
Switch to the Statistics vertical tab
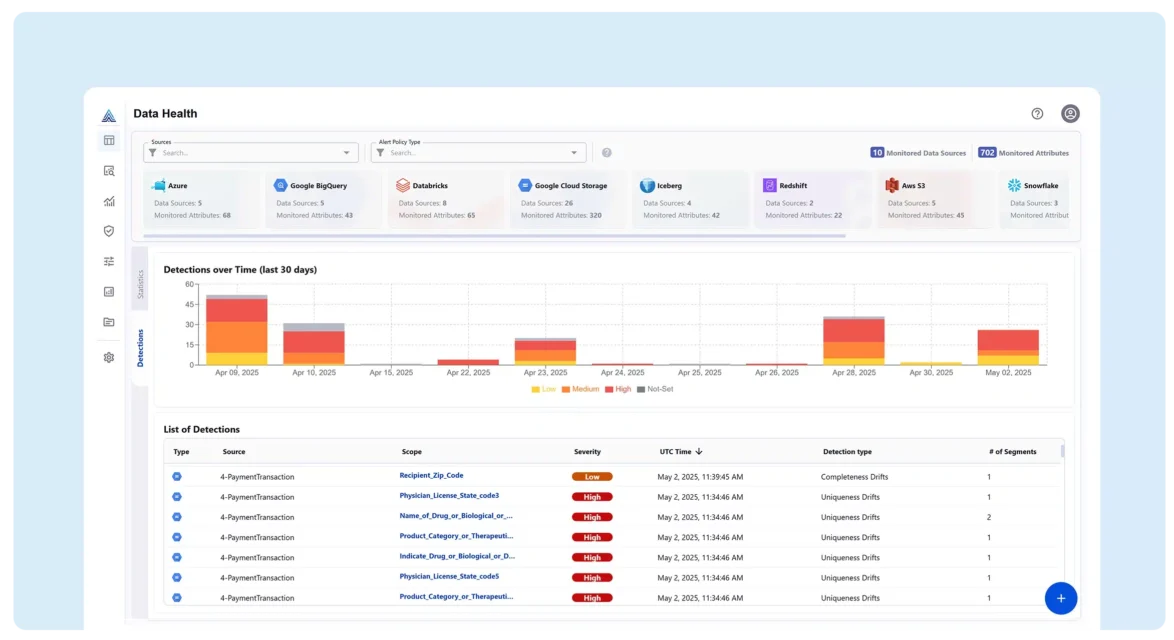tap(140, 283)
